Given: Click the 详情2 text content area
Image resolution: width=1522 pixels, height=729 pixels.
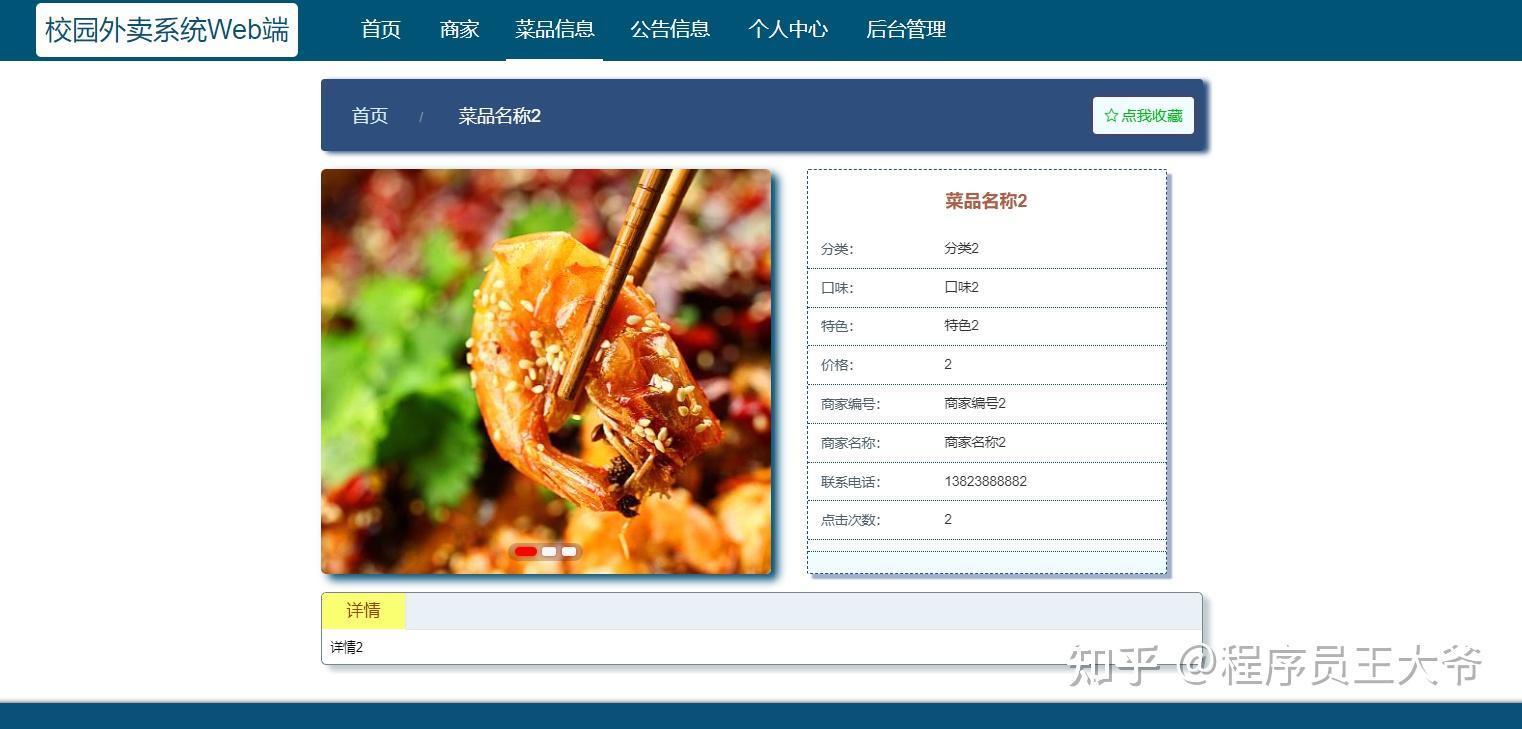Looking at the screenshot, I should pos(346,647).
